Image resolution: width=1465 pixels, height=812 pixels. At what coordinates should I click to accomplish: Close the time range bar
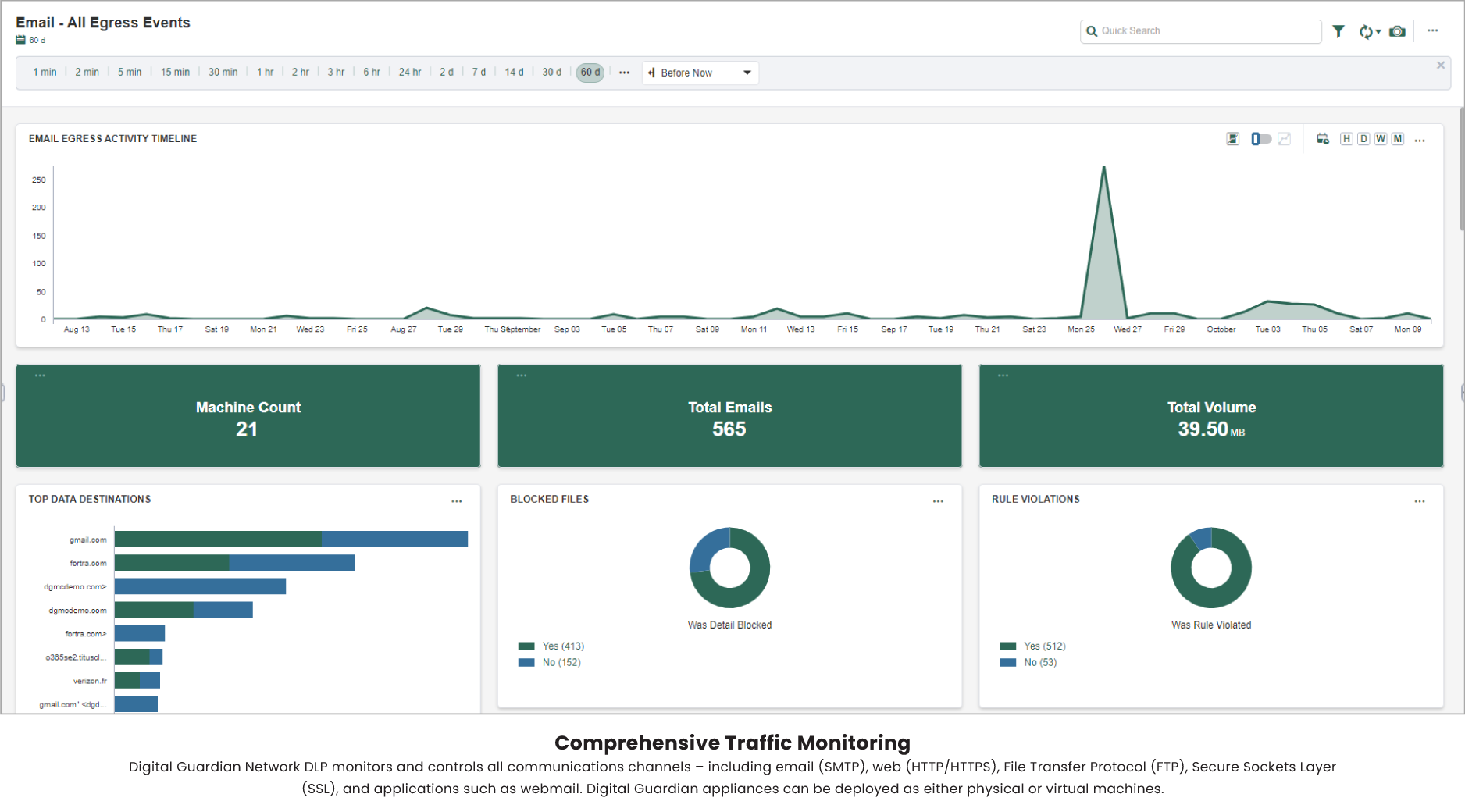tap(1441, 66)
